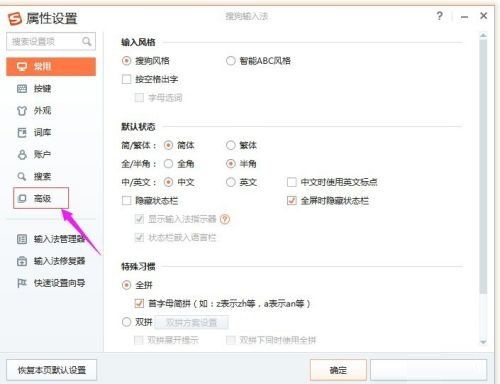
Task: Set default language to 英文
Action: [231, 182]
